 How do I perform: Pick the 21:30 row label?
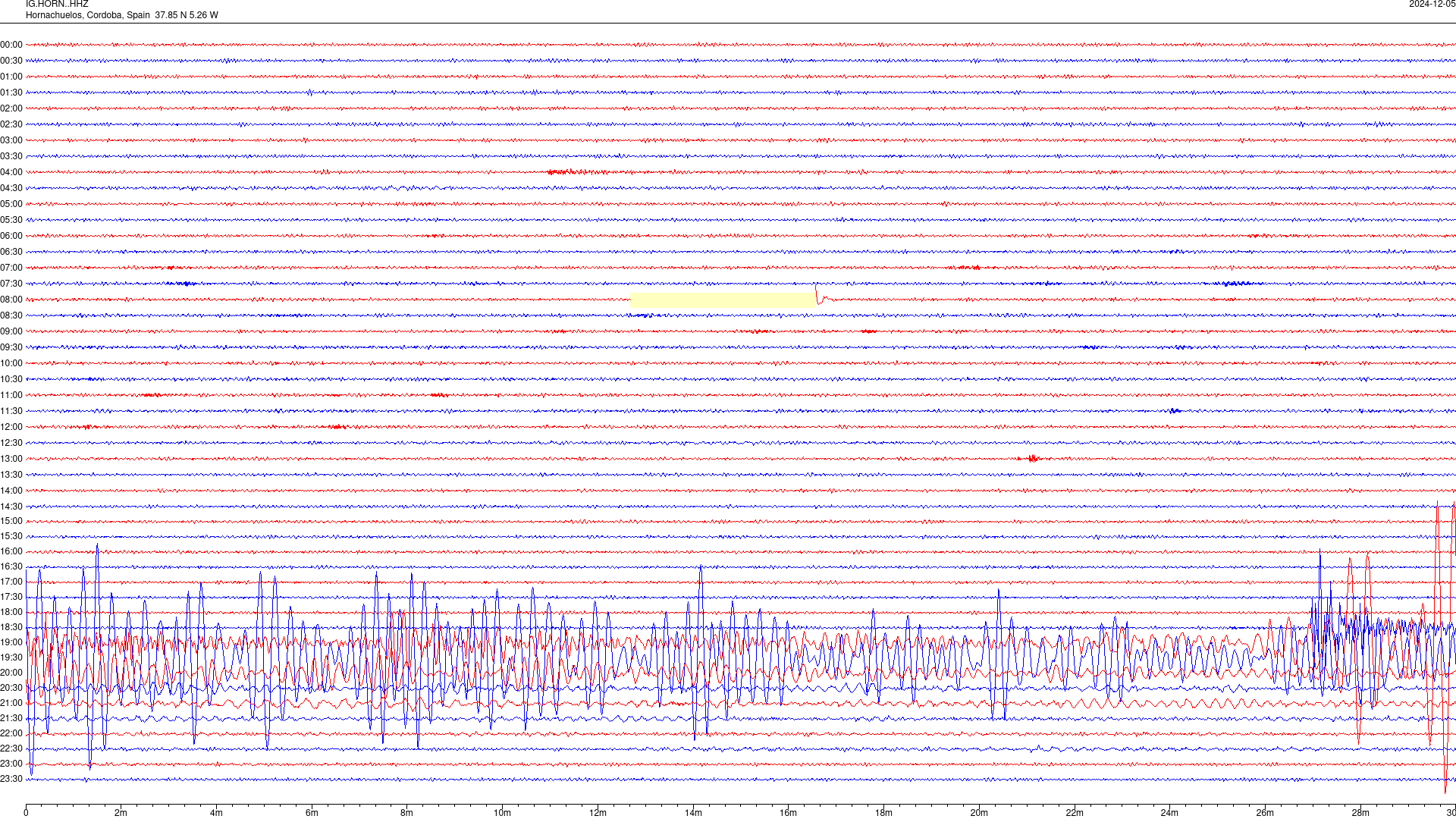(11, 718)
